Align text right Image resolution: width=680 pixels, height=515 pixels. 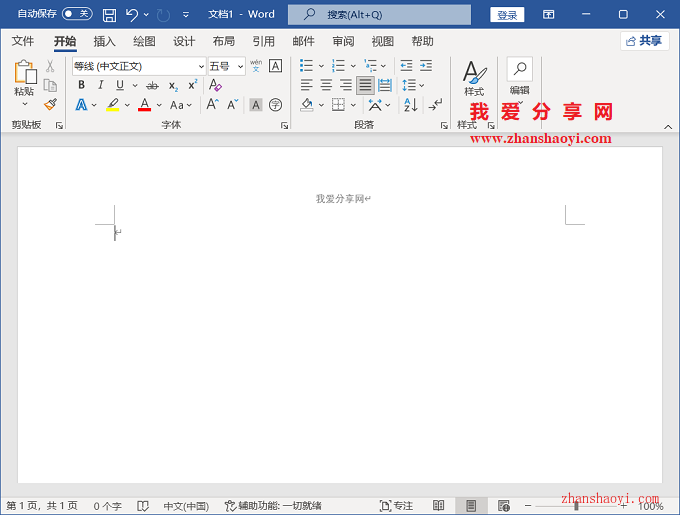click(346, 85)
